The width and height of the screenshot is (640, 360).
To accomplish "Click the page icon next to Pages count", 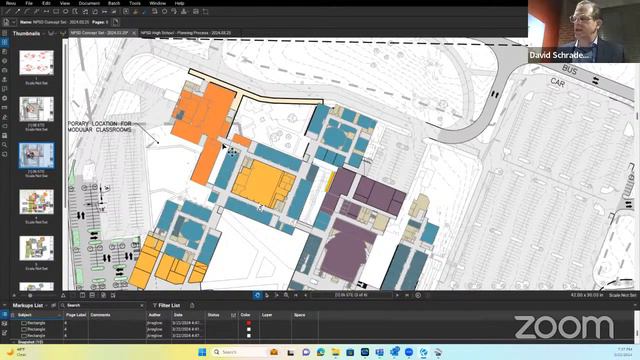I will [x=116, y=22].
